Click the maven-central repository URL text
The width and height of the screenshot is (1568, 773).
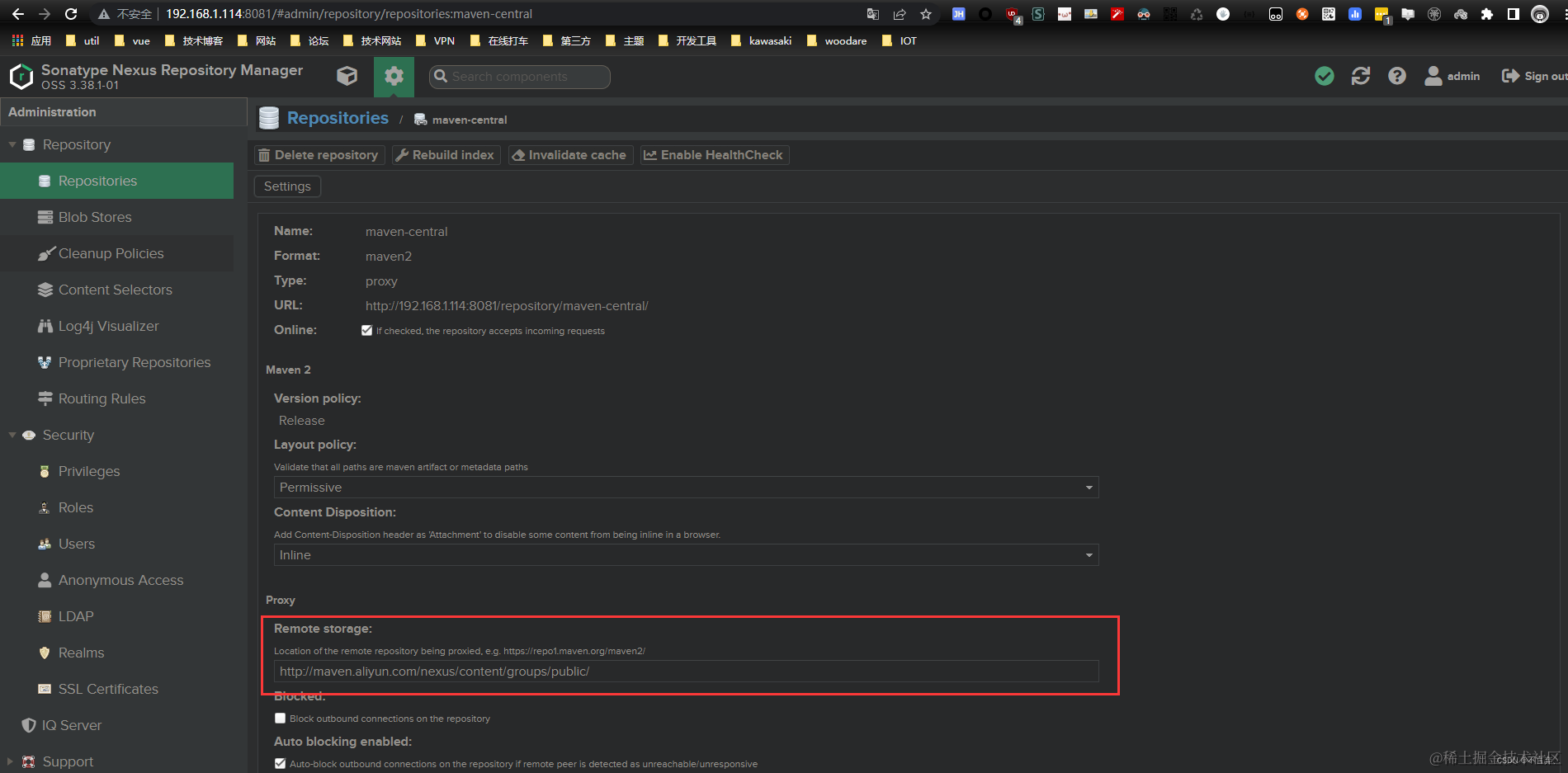point(507,306)
